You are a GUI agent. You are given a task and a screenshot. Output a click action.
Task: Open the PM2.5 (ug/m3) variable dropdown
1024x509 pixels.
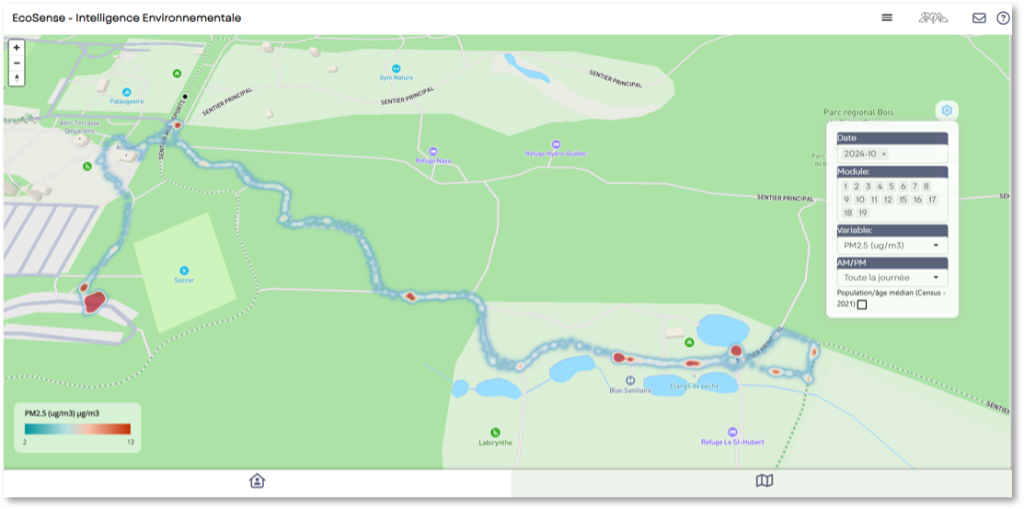892,246
